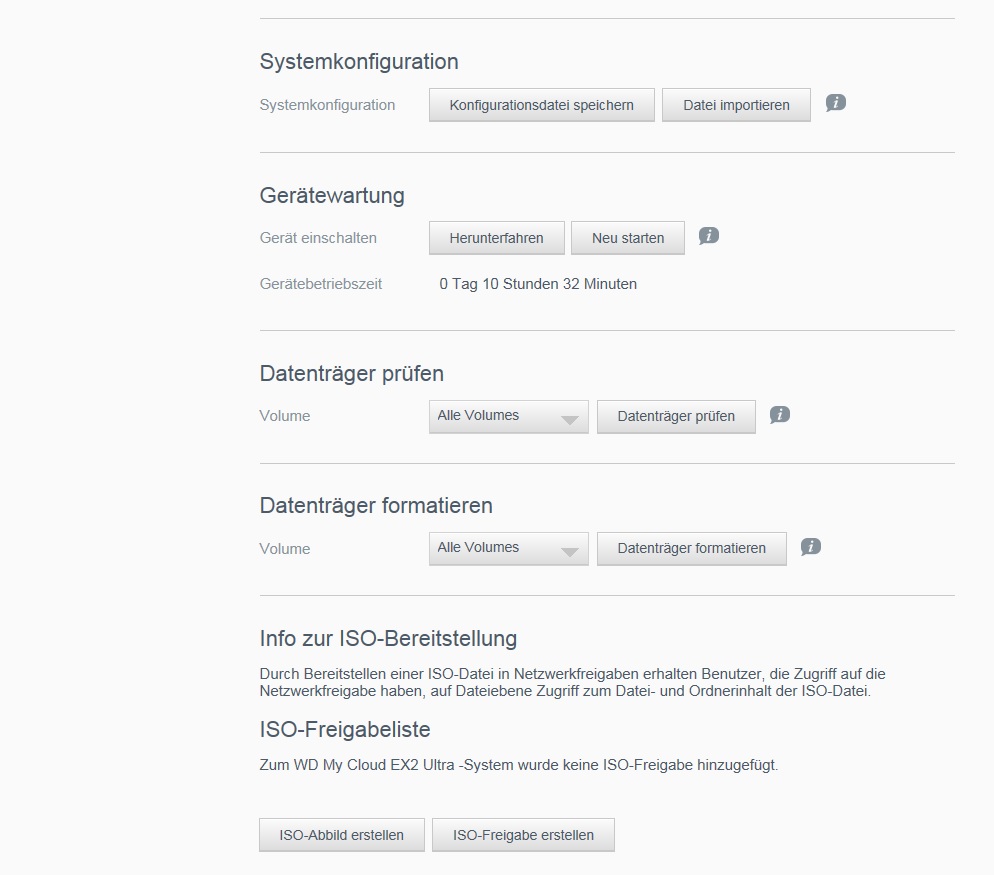Click the Info zur ISO-Bereitstellung heading
Viewport: 994px width, 875px height.
click(388, 638)
